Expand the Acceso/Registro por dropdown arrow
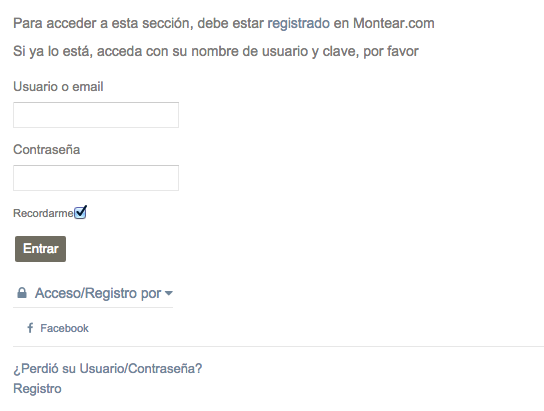 pos(169,293)
